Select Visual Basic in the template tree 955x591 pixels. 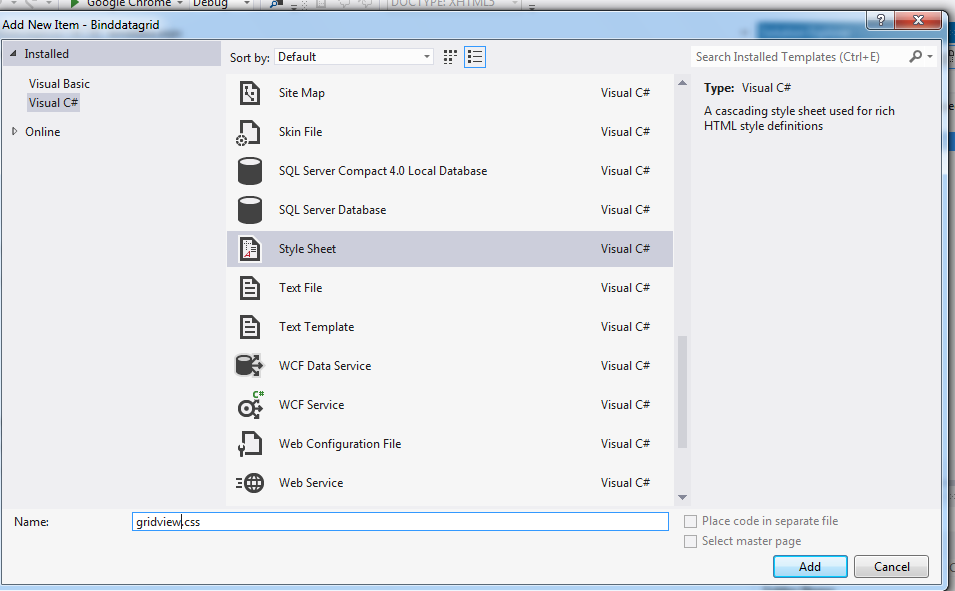pos(59,83)
